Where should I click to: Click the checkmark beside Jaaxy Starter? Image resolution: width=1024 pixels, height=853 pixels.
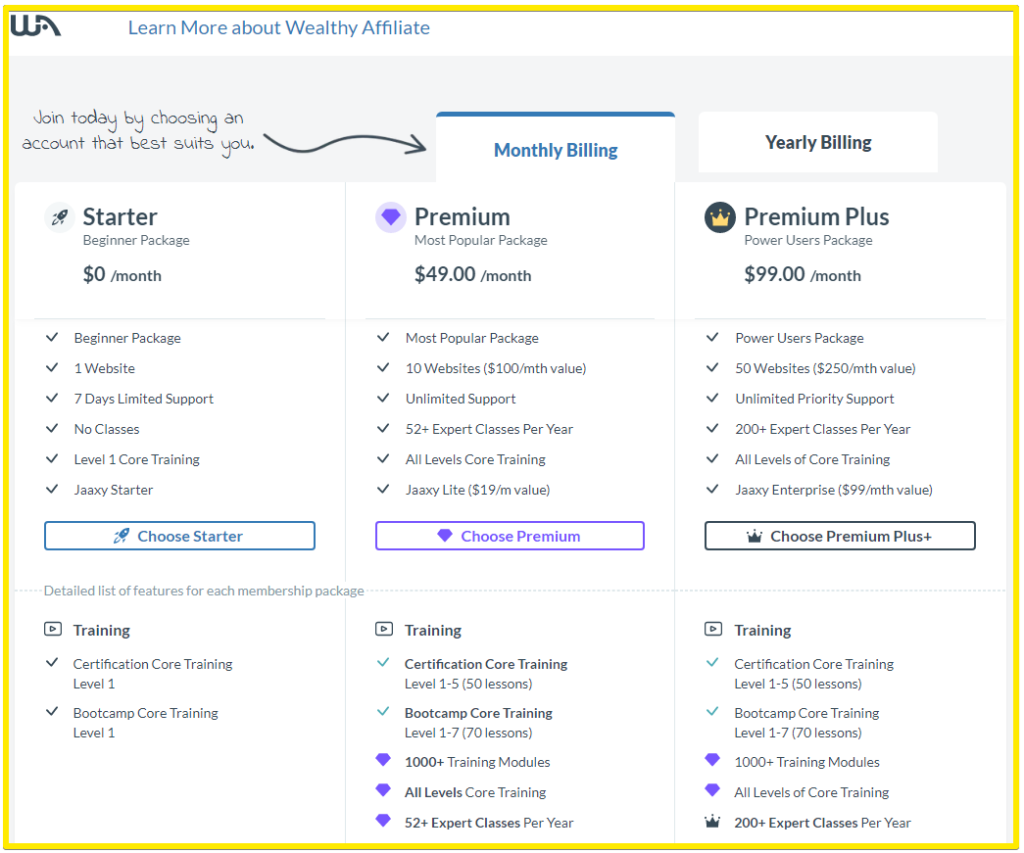click(x=52, y=489)
